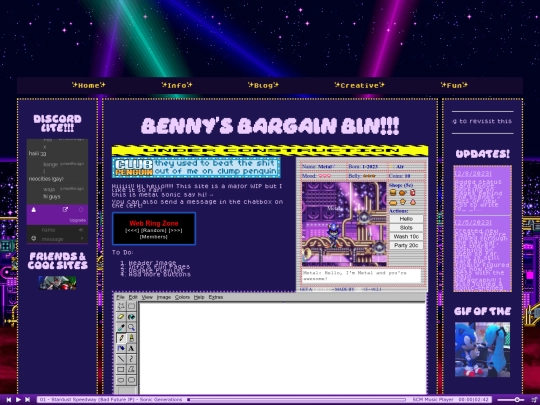Open the Colors menu in paint app
540x405 pixels.
(x=182, y=297)
